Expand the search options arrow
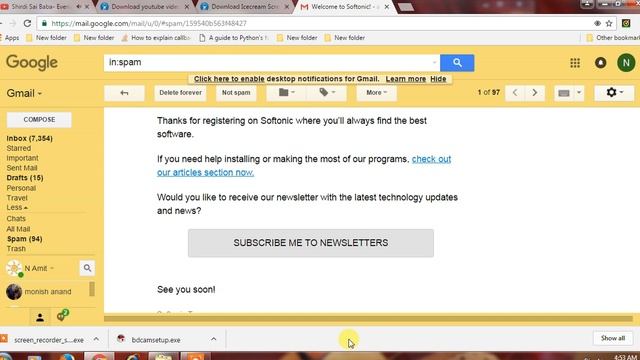Image resolution: width=640 pixels, height=360 pixels. pyautogui.click(x=434, y=63)
